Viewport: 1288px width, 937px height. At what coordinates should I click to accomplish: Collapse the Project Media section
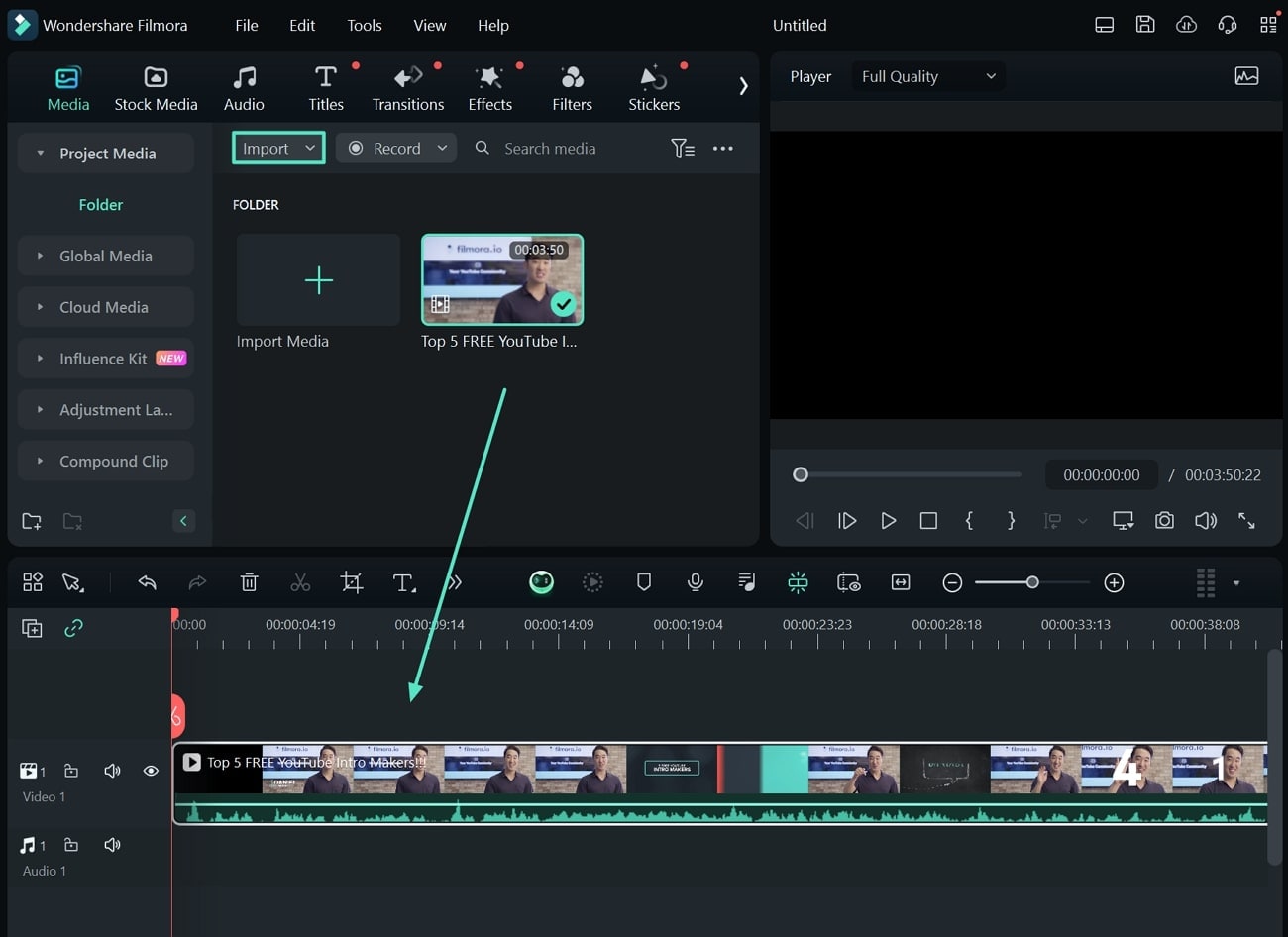click(41, 153)
